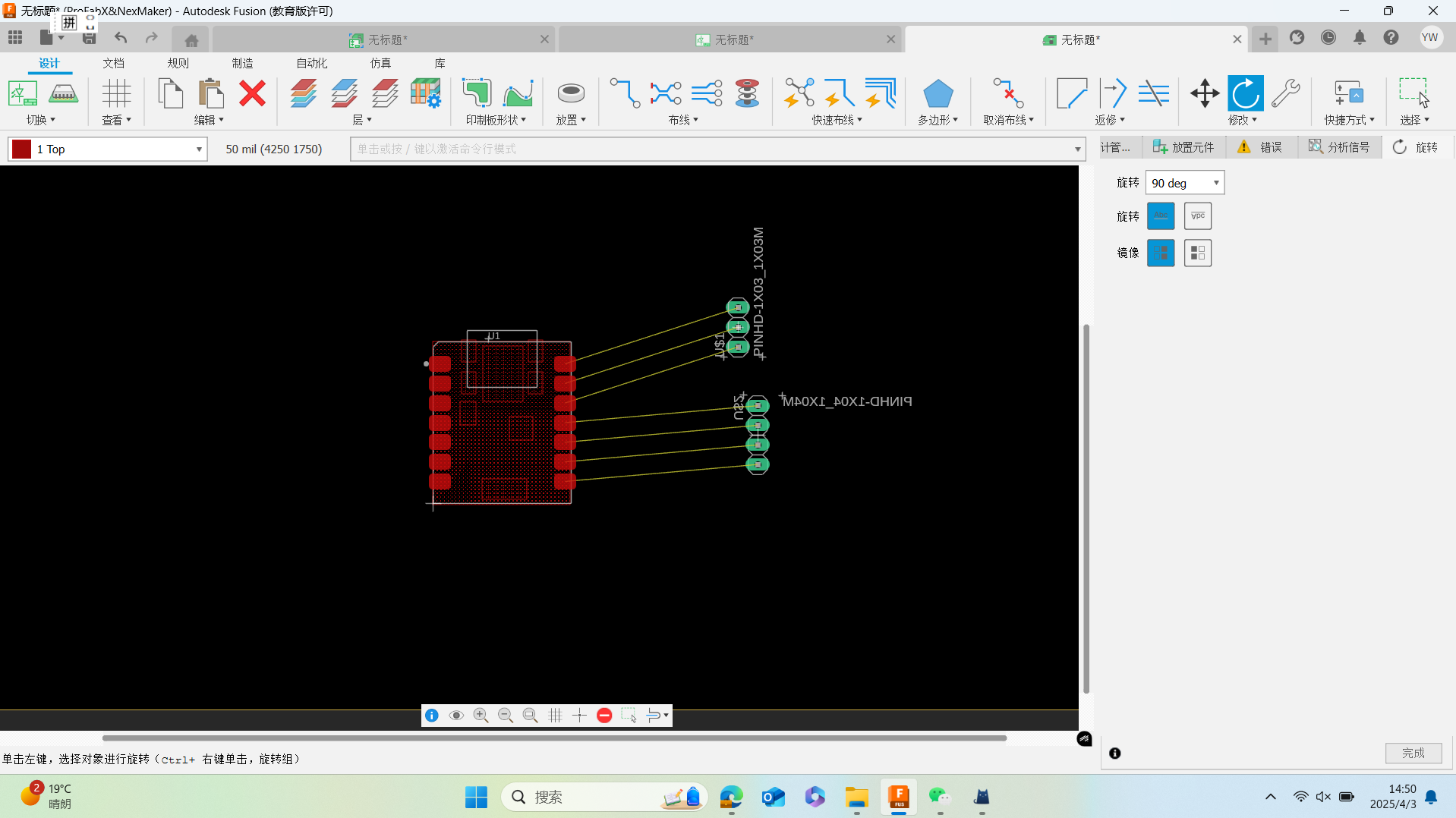This screenshot has height=818, width=1456.
Task: Click the zoom to fit icon
Action: pyautogui.click(x=531, y=716)
